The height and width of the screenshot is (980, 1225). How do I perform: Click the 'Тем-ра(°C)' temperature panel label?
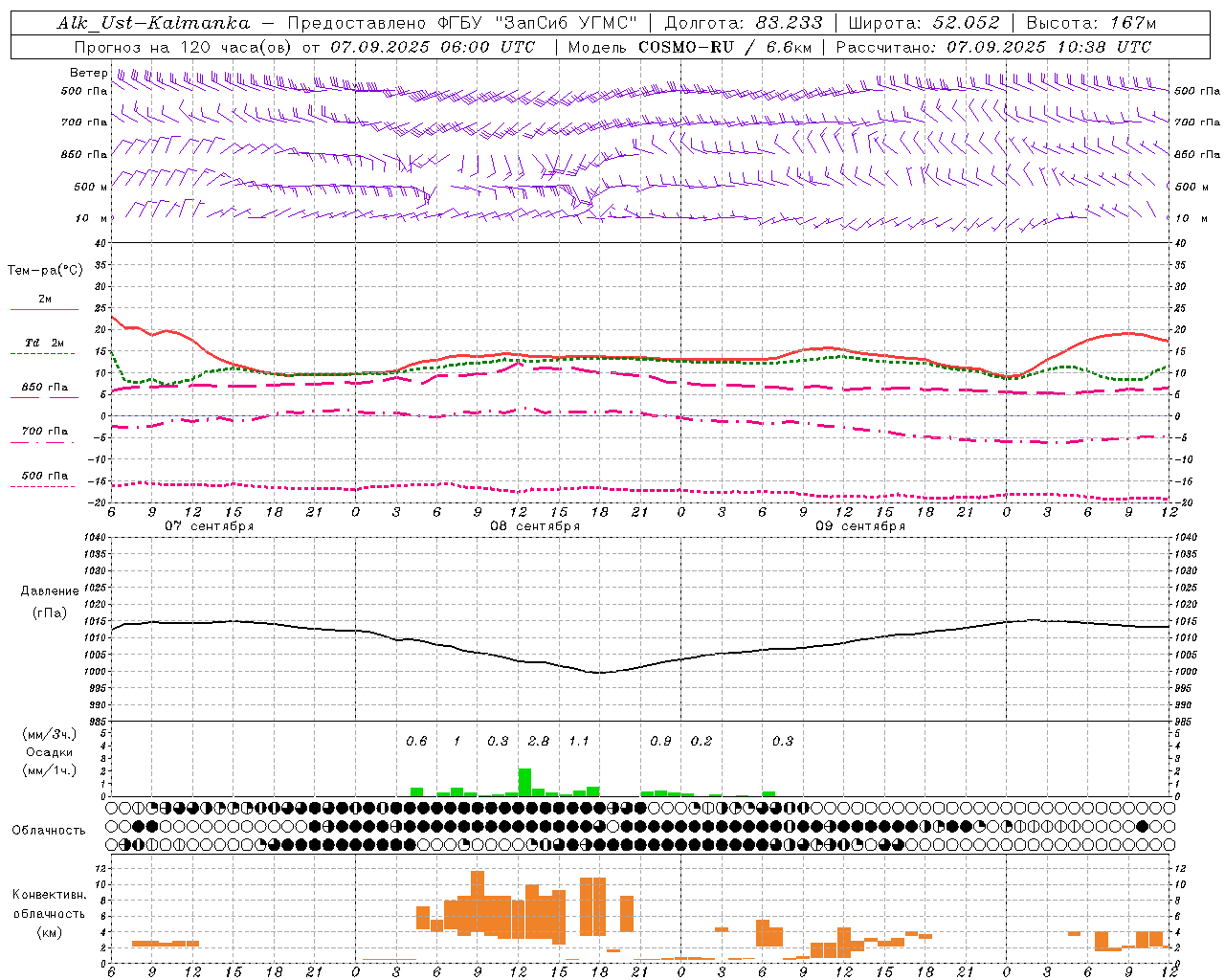[45, 271]
